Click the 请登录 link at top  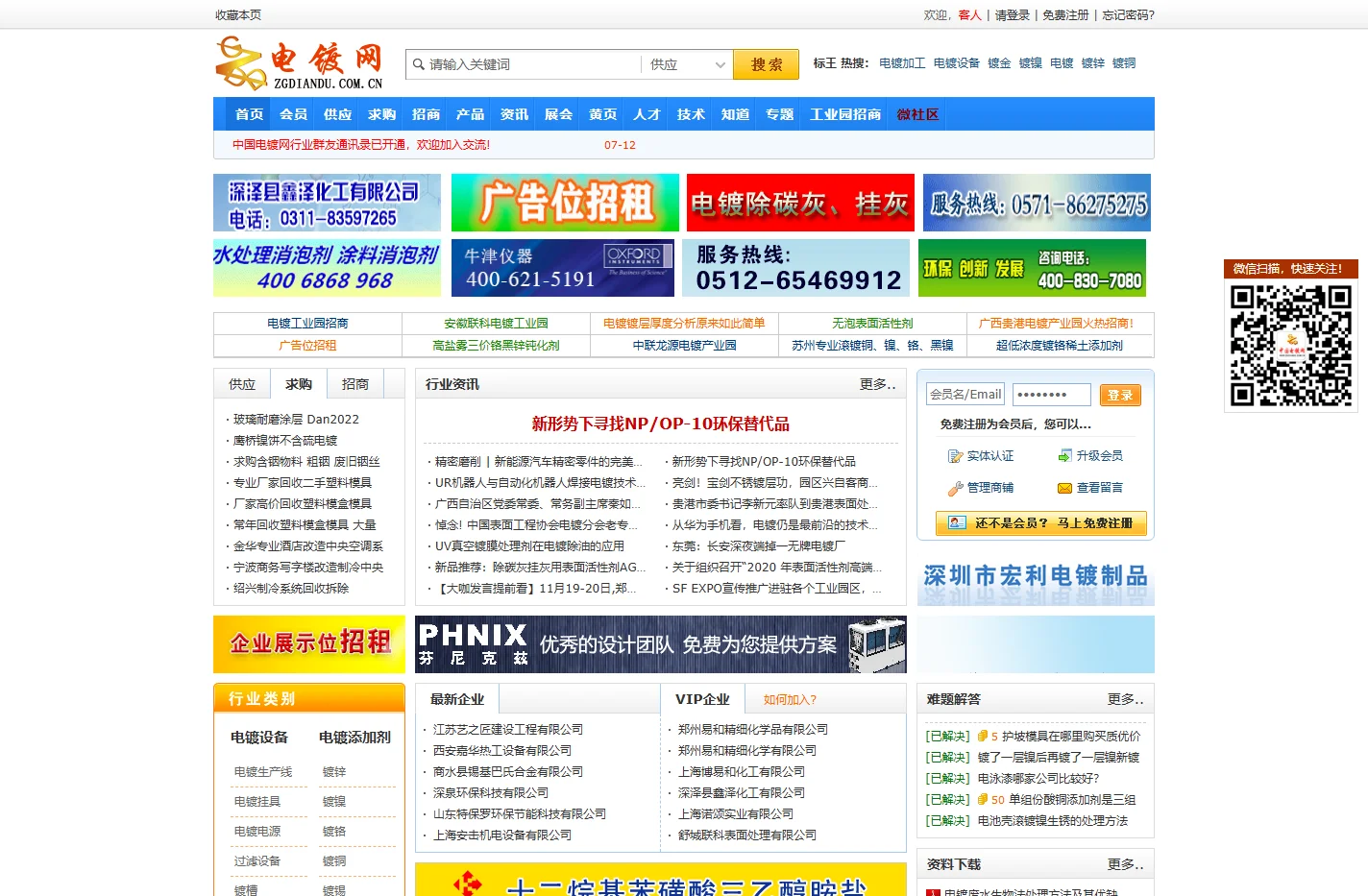(x=1012, y=14)
